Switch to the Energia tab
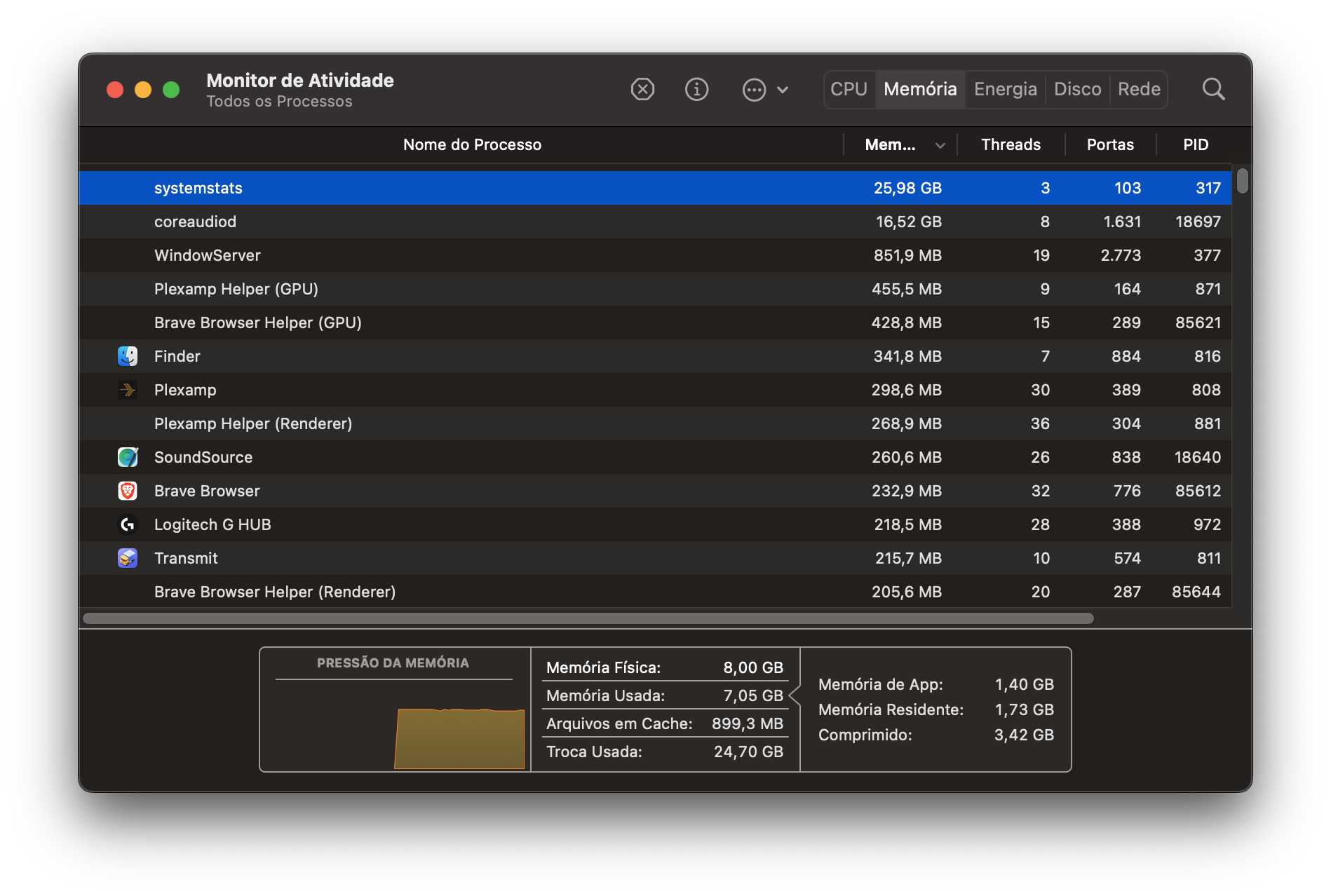This screenshot has height=896, width=1331. point(1006,90)
